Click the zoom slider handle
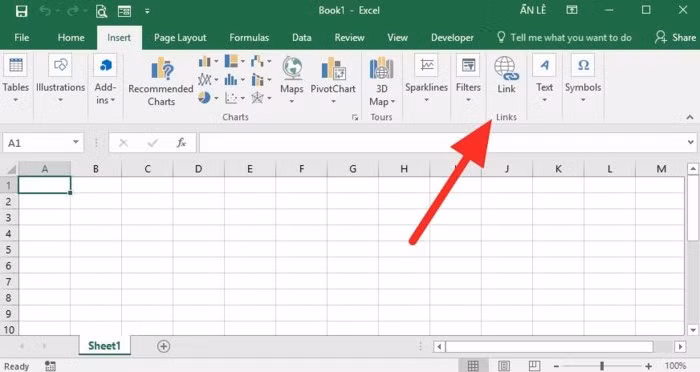Screen dimensions: 700x372 point(602,366)
